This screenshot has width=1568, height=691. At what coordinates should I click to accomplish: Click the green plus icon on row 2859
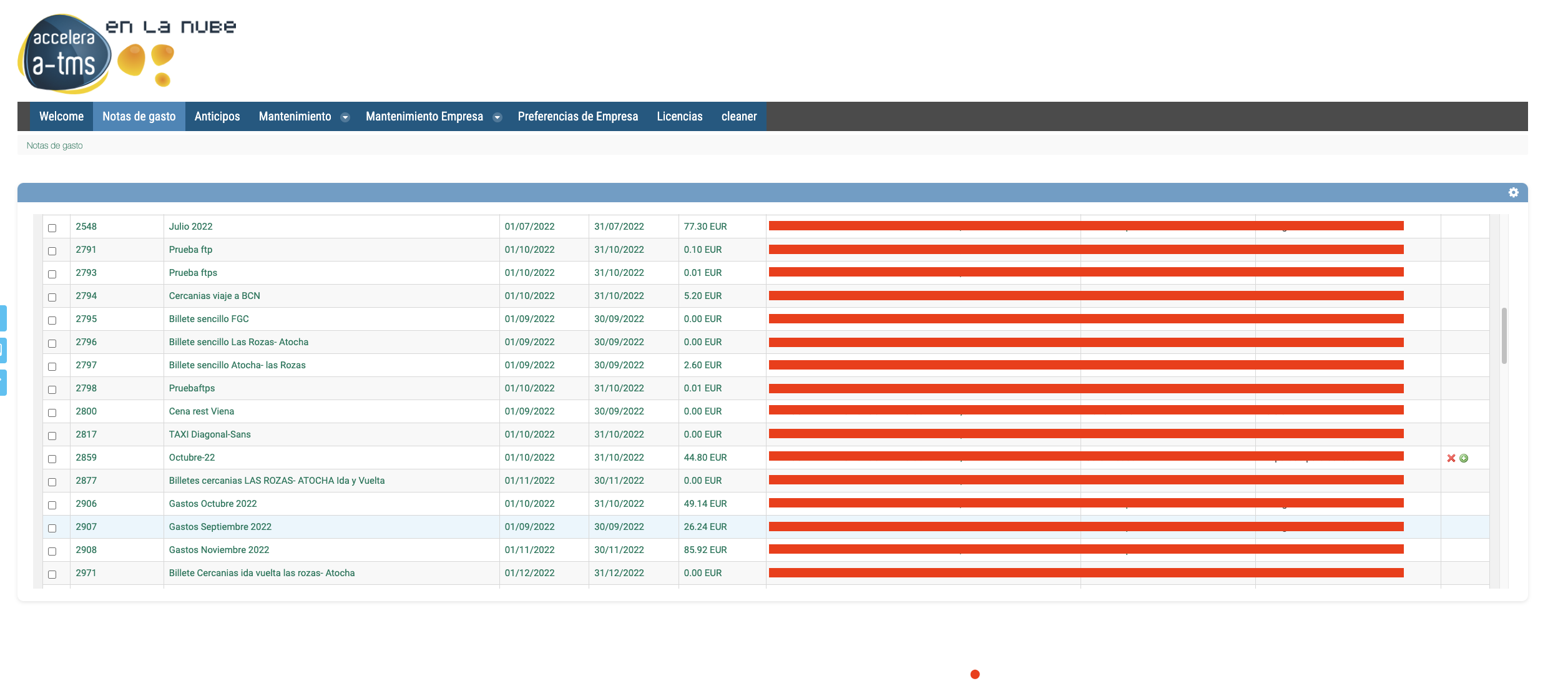pyautogui.click(x=1464, y=458)
